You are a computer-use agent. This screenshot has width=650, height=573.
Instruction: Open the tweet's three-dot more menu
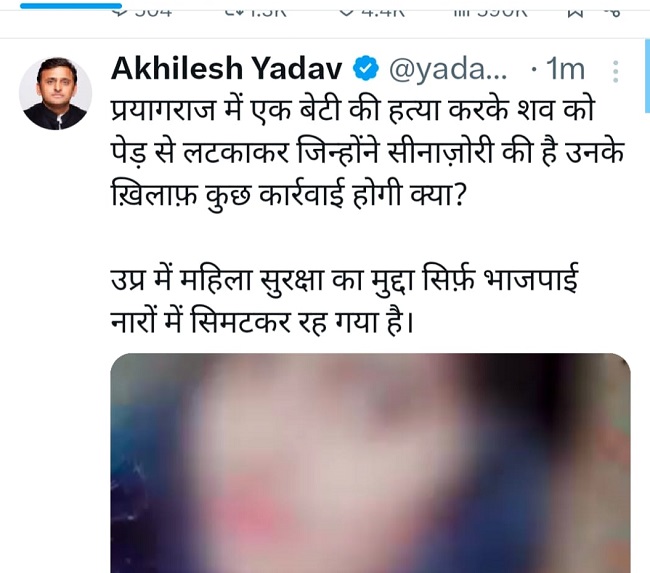coord(615,71)
